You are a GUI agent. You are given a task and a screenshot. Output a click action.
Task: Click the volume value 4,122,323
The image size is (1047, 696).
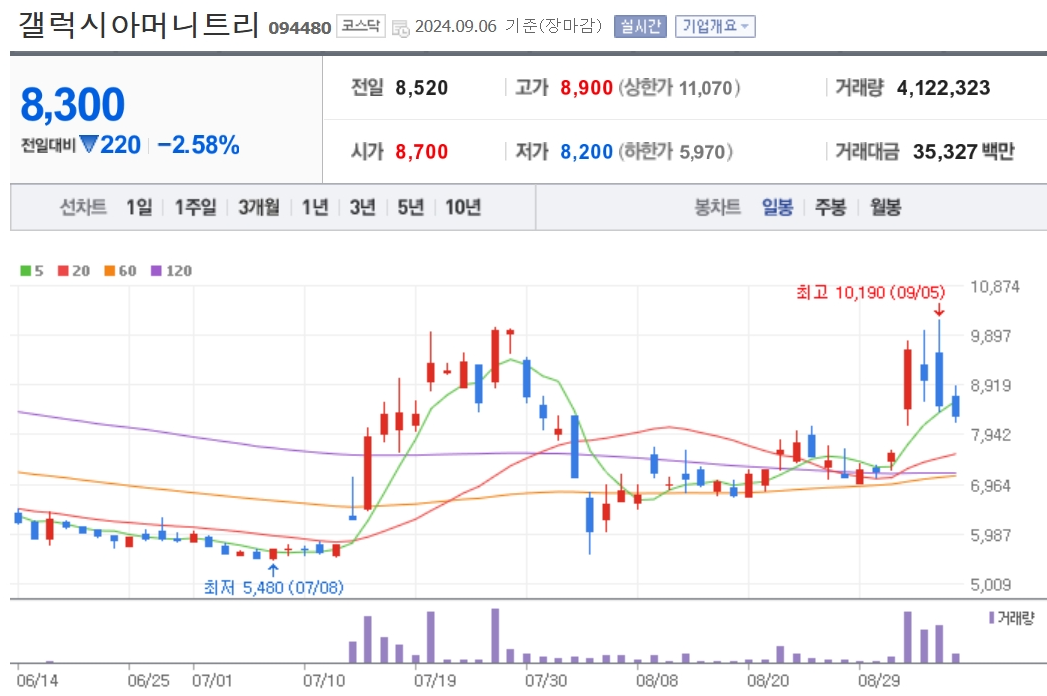coord(944,88)
